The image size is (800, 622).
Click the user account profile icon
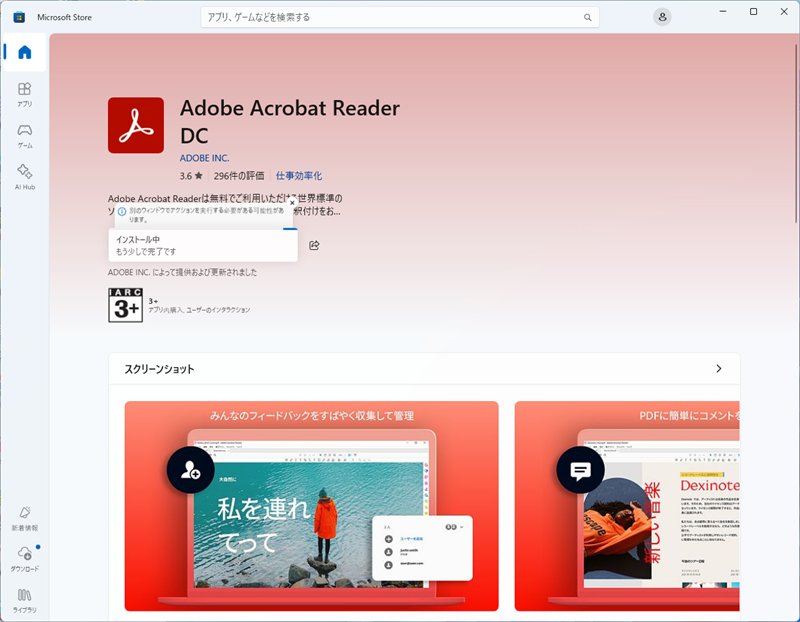662,17
